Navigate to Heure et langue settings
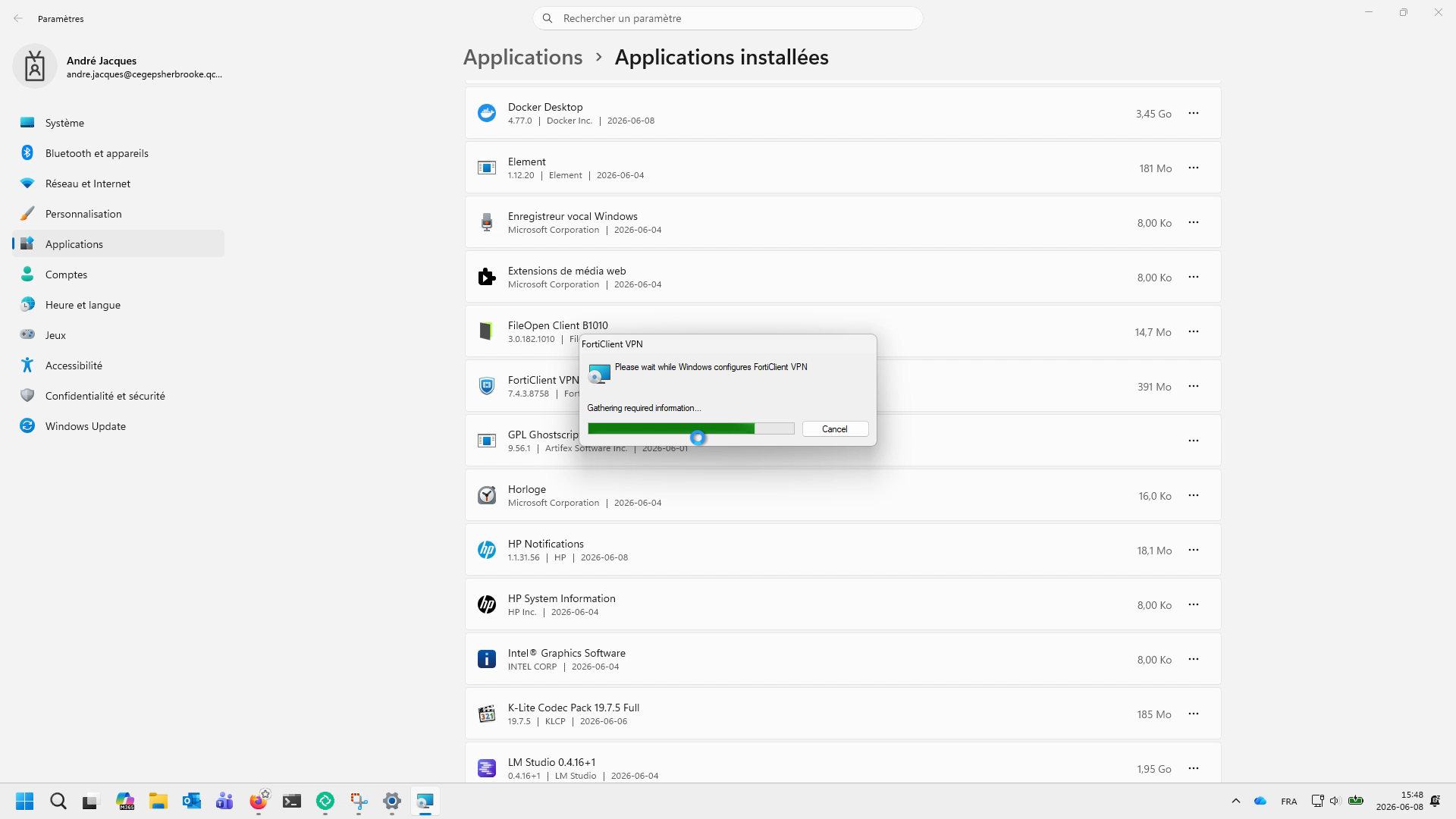Screen dimensions: 1456x819 tap(118, 305)
